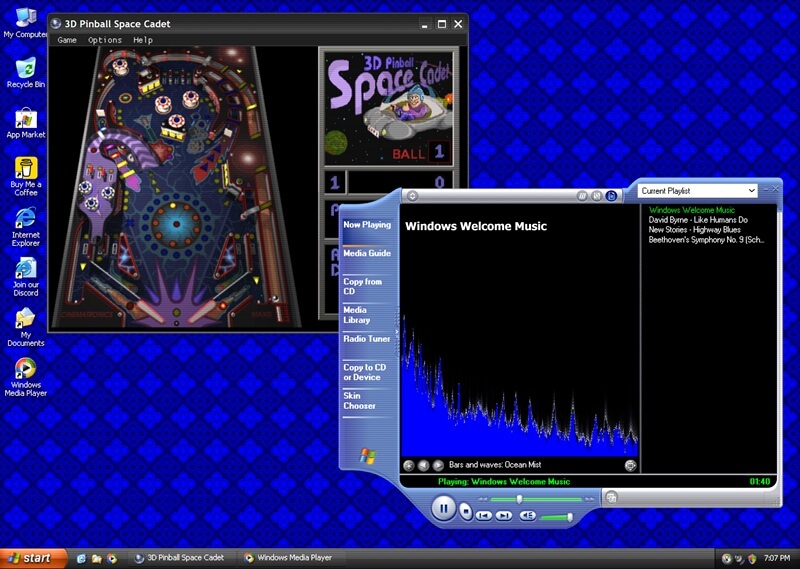This screenshot has height=569, width=800.
Task: Open App Market on the desktop
Action: 26,123
